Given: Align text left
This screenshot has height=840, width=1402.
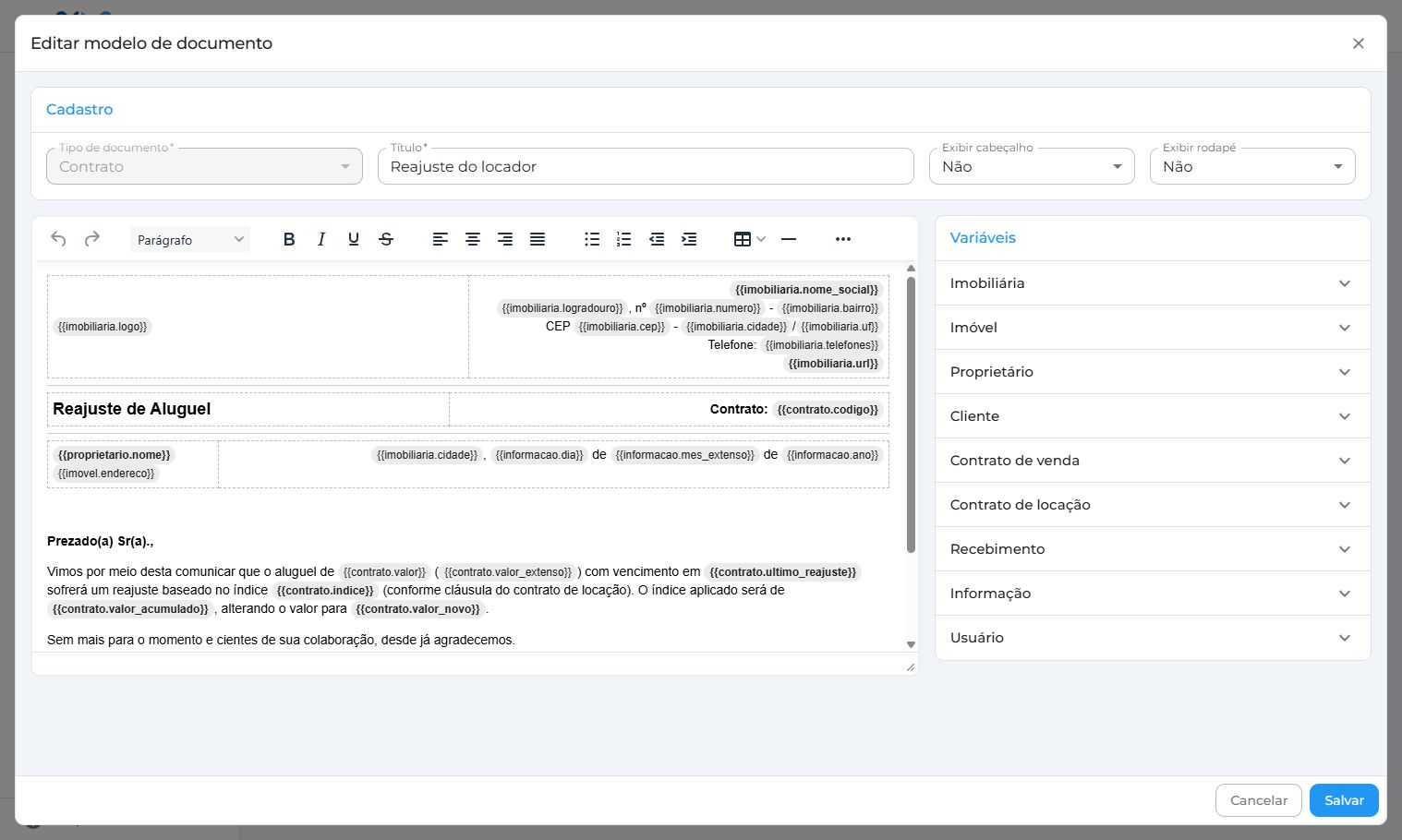Looking at the screenshot, I should [x=441, y=239].
